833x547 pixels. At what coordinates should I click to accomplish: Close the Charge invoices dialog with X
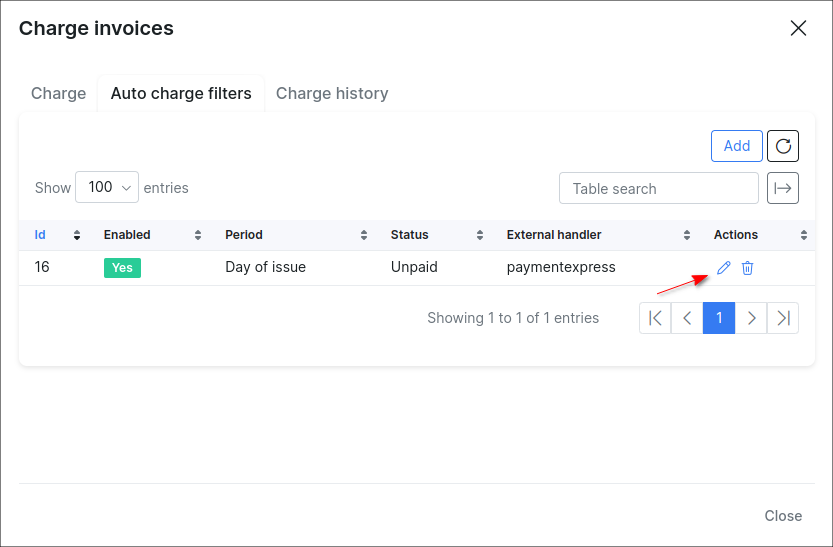tap(798, 28)
